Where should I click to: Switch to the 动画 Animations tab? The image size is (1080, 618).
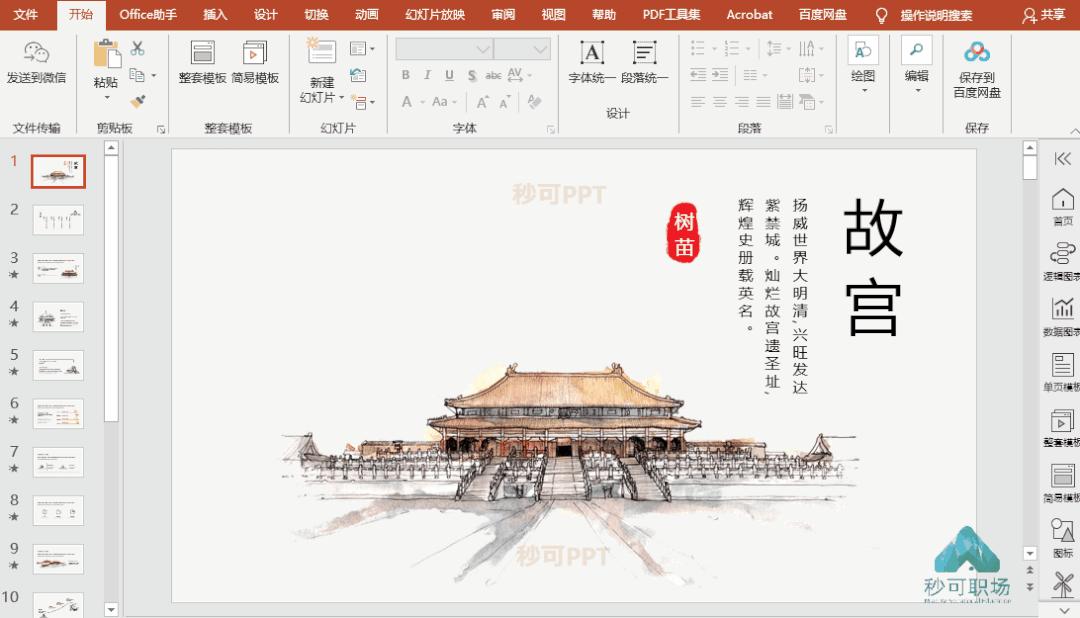366,14
